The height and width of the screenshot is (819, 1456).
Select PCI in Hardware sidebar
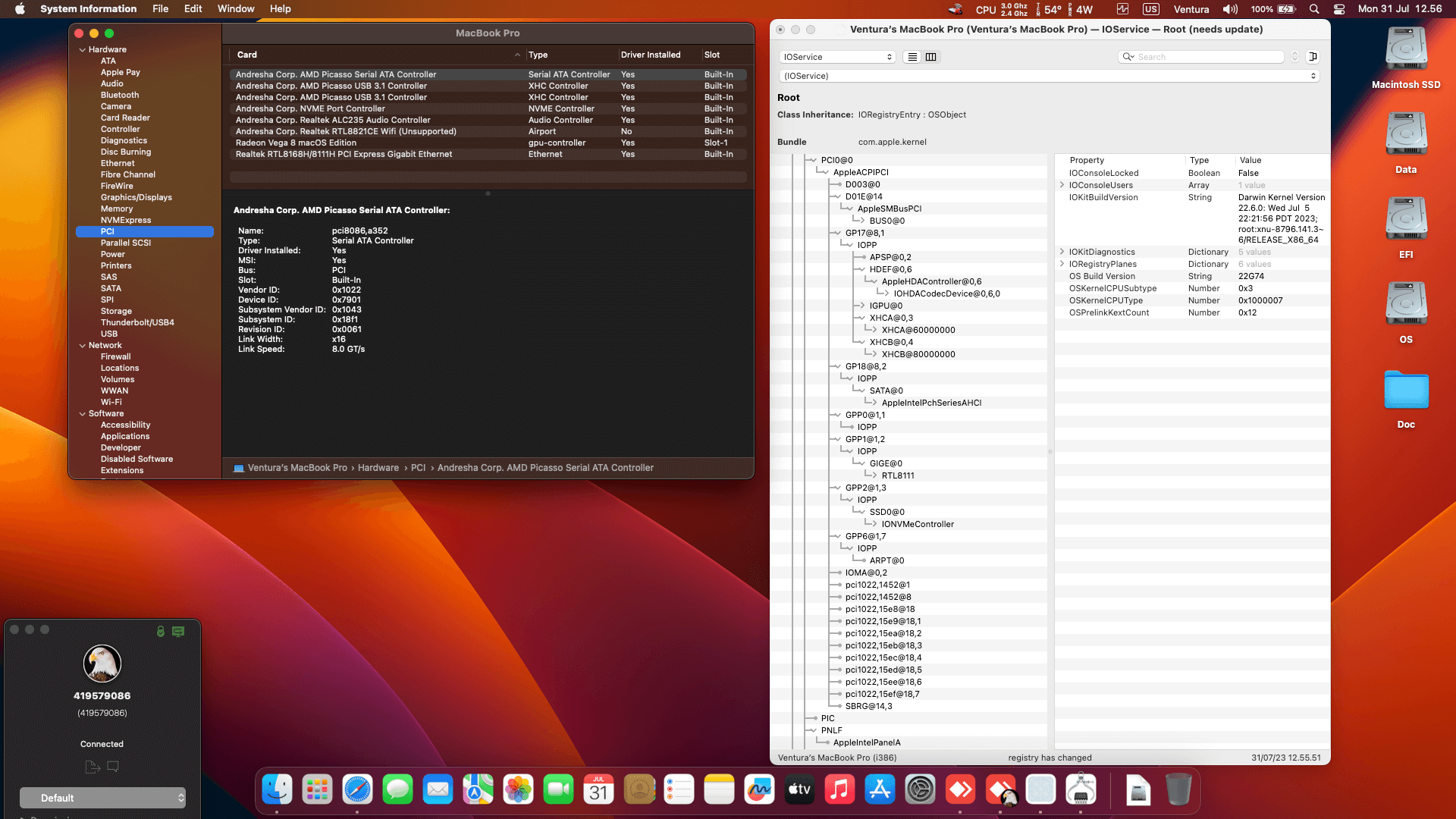[x=144, y=232]
